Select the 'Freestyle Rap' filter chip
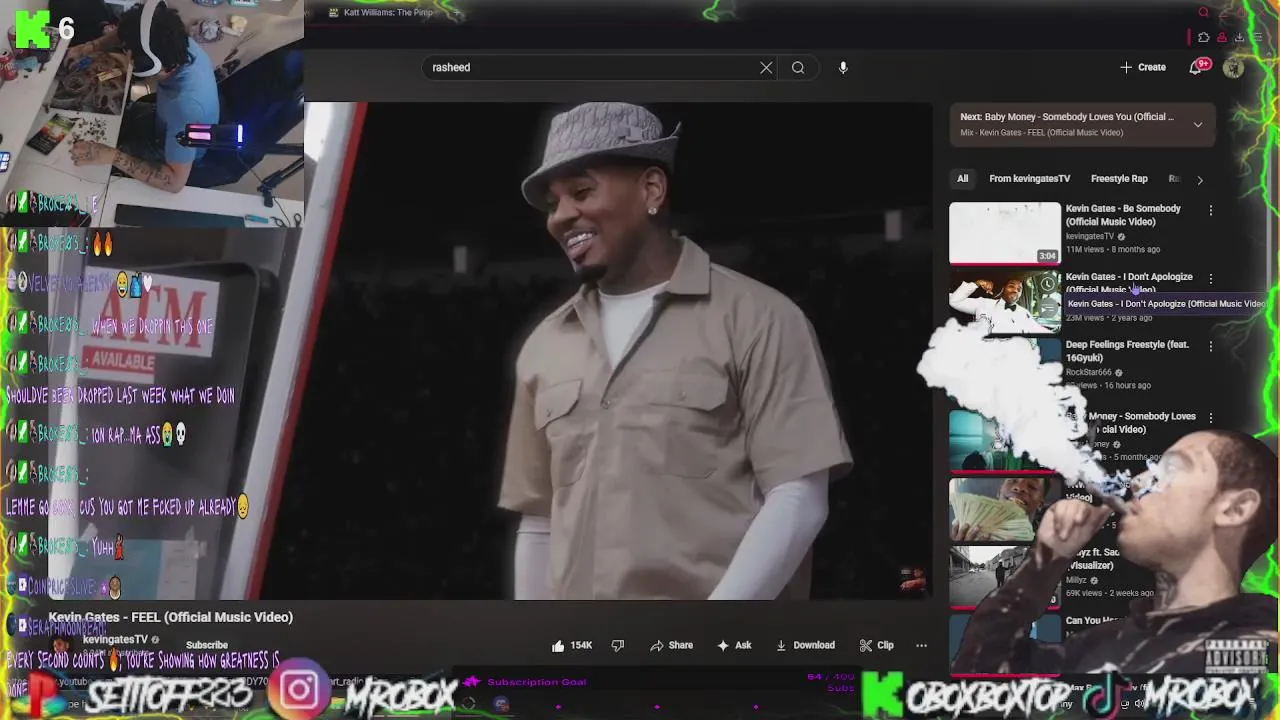Image resolution: width=1280 pixels, height=720 pixels. pyautogui.click(x=1119, y=179)
